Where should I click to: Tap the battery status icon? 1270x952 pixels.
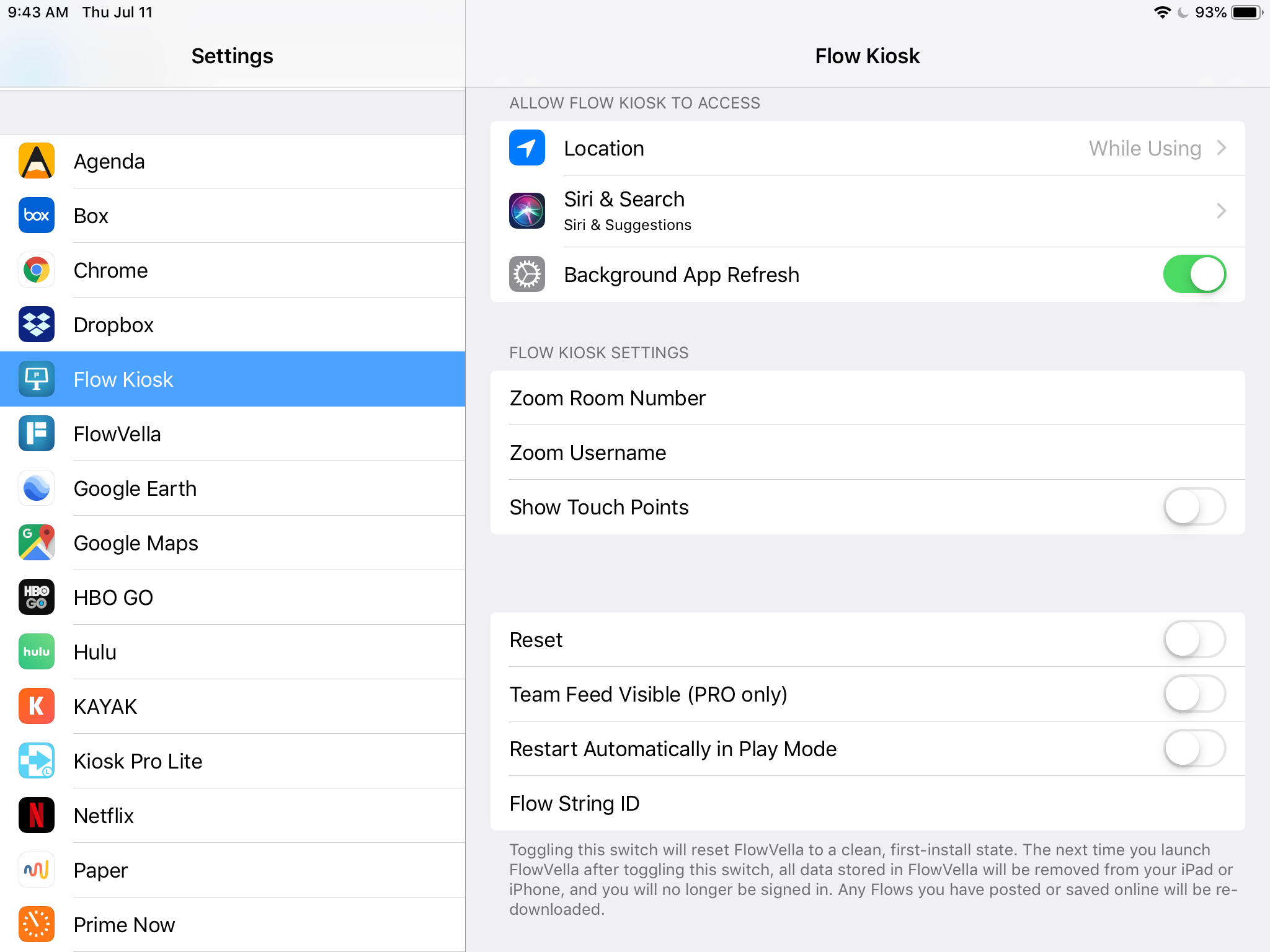click(x=1247, y=12)
